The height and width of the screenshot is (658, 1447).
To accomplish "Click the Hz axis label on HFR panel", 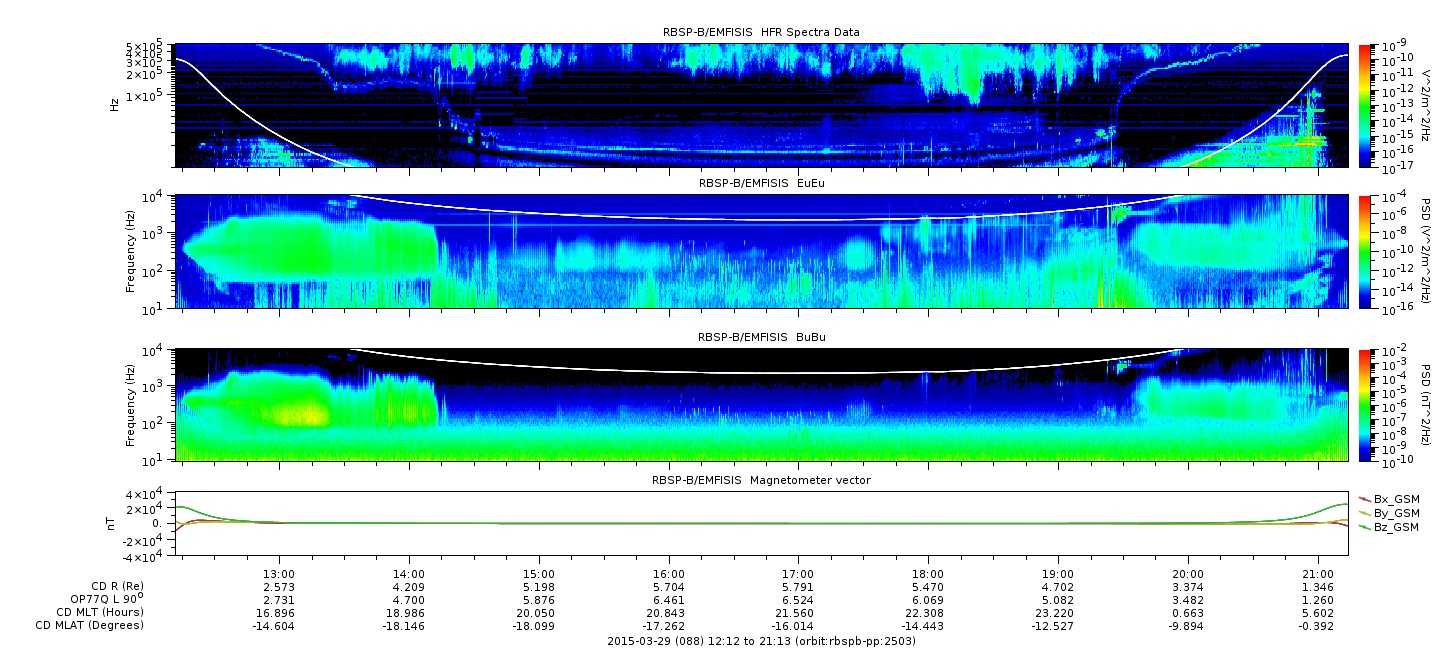I will pos(115,103).
